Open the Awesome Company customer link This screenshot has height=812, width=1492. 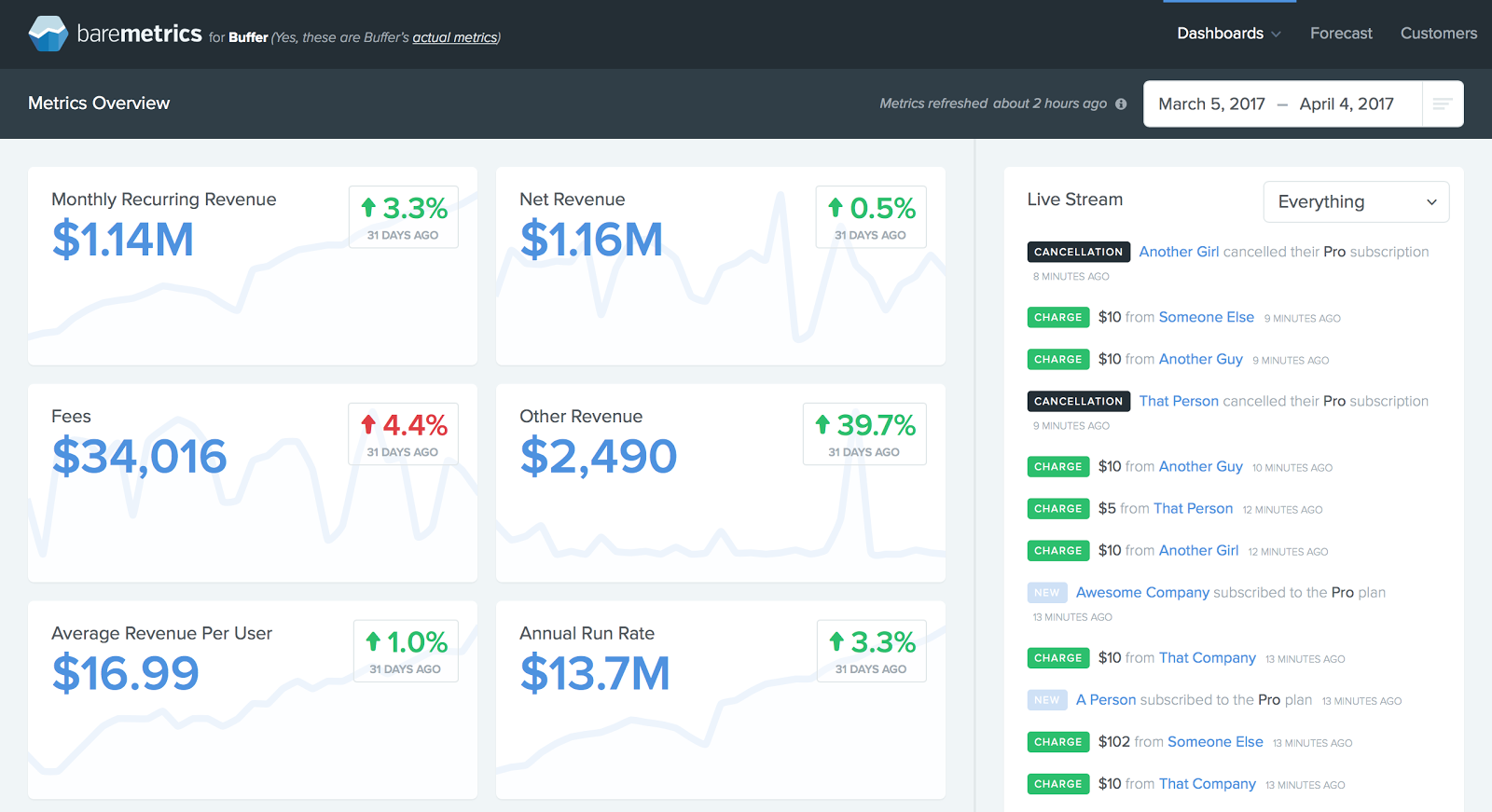coord(1142,592)
